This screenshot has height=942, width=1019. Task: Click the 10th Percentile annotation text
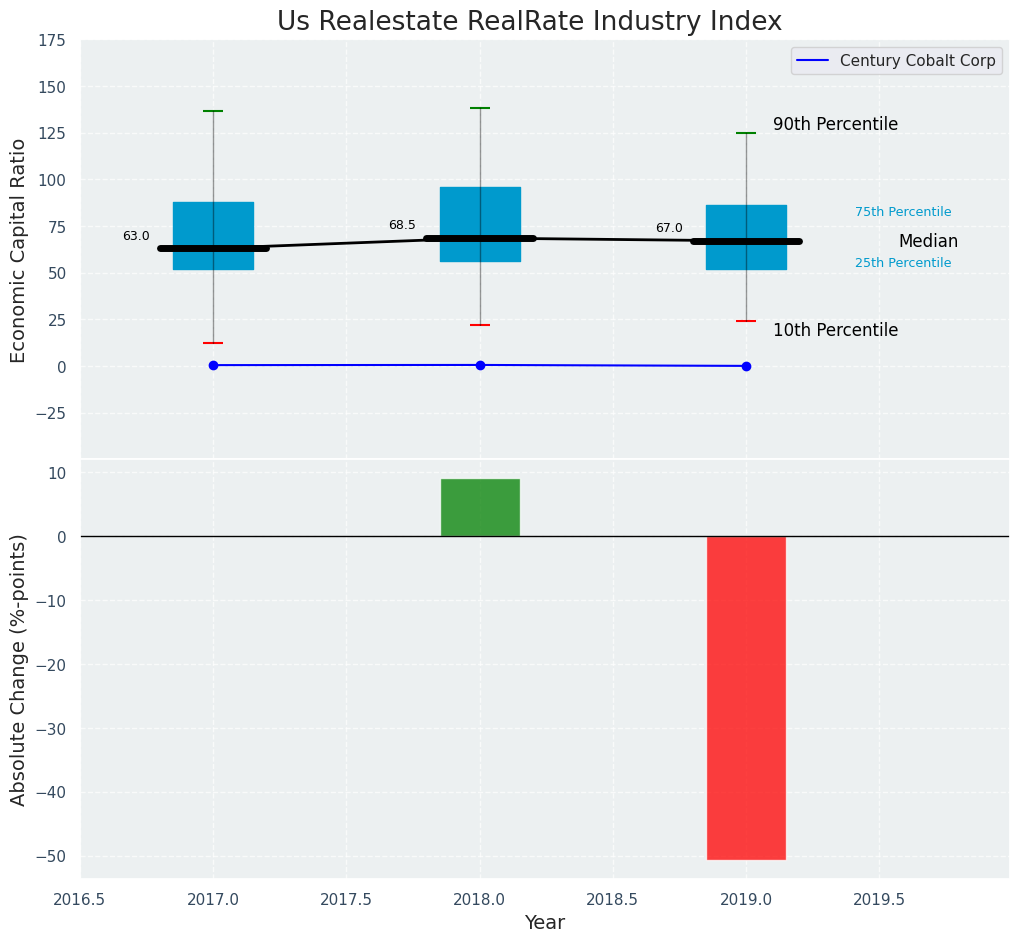835,330
